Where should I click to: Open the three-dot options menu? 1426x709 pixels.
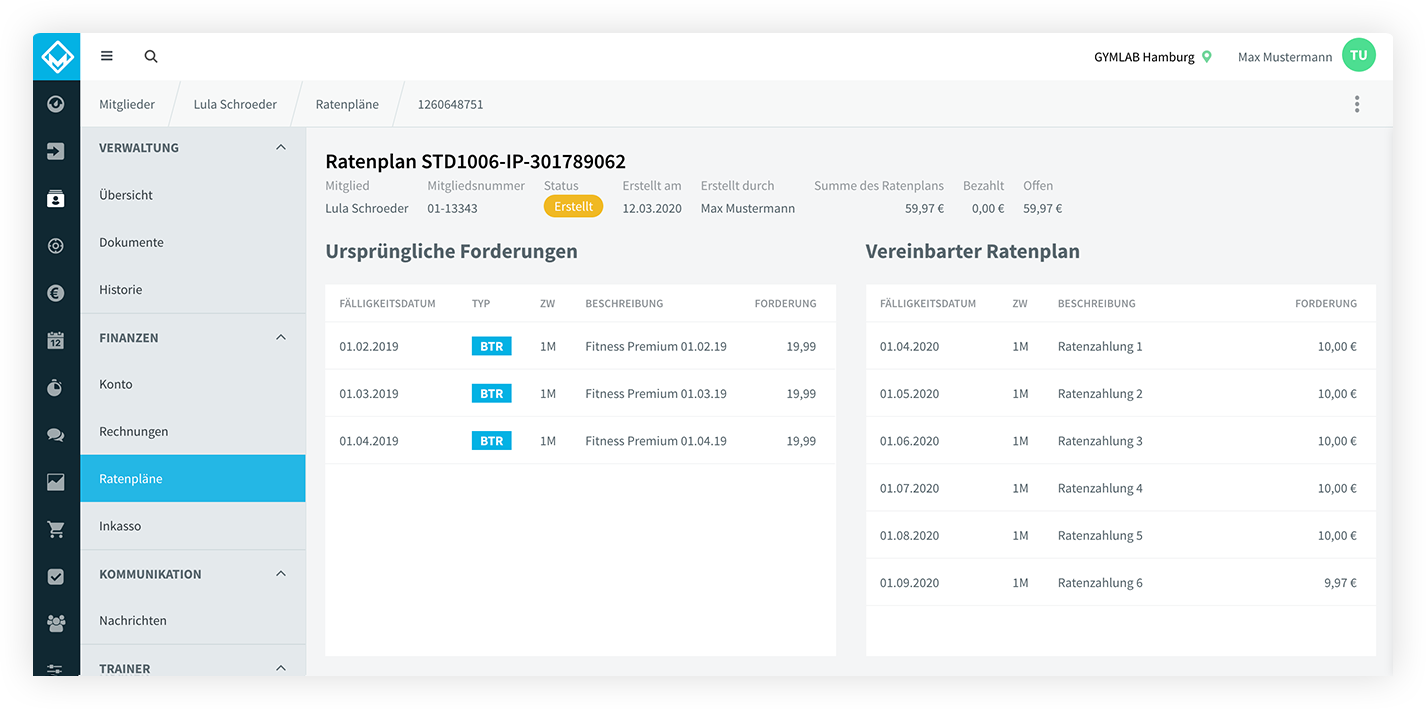click(x=1357, y=104)
